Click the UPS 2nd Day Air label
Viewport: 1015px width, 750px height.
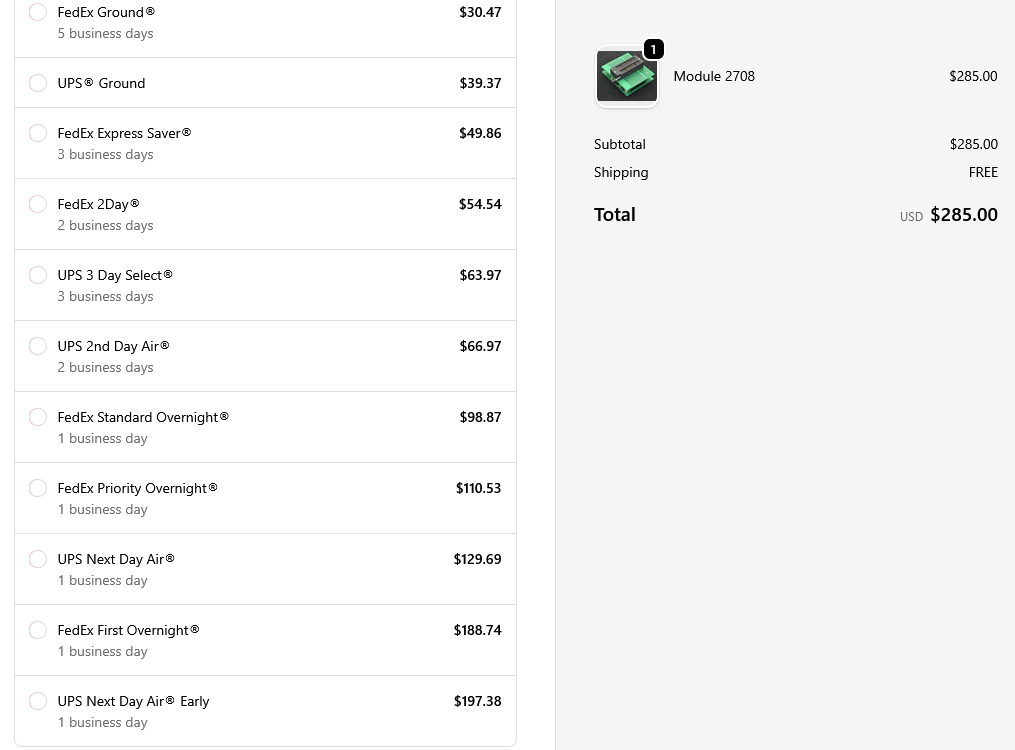click(x=113, y=346)
